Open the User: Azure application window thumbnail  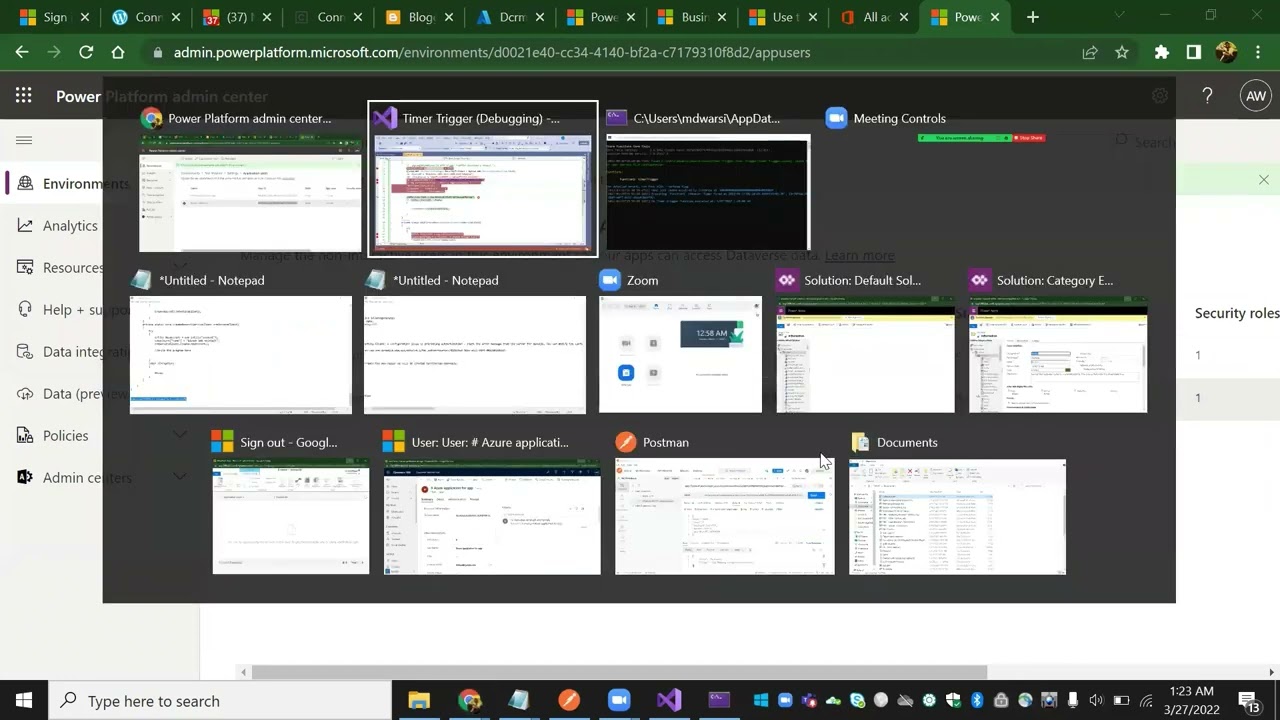pos(492,516)
